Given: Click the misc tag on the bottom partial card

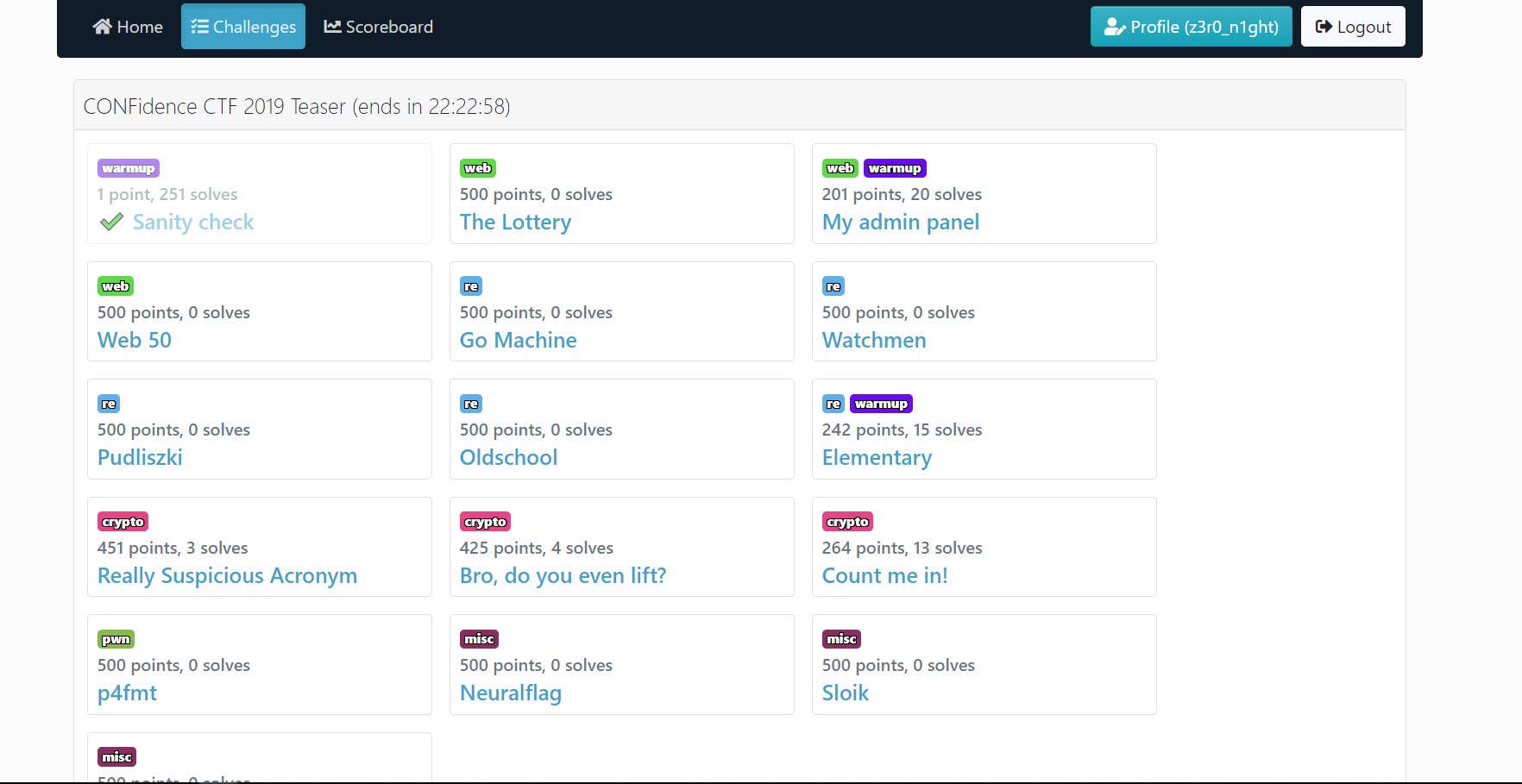Looking at the screenshot, I should [x=117, y=757].
